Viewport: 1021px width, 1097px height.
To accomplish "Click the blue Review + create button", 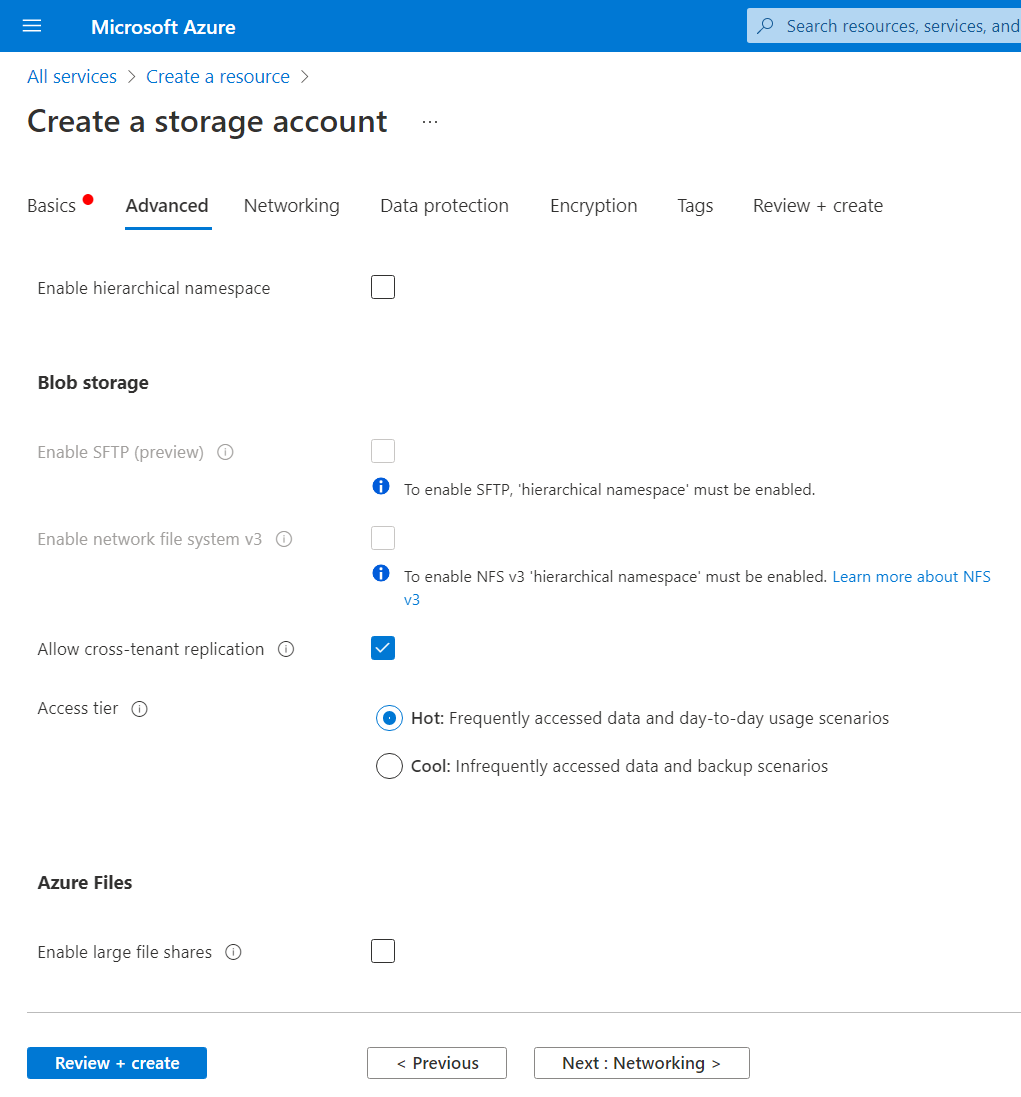I will tap(117, 1063).
